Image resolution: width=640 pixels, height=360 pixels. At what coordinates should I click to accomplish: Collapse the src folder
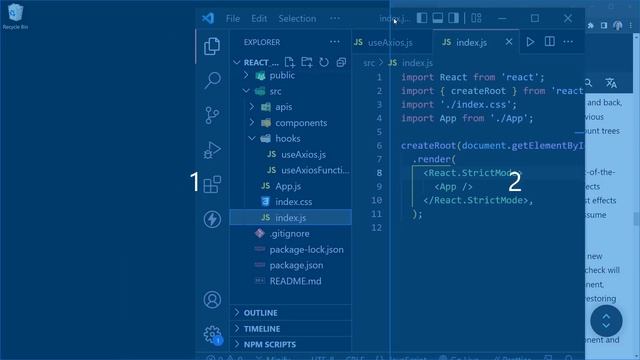(x=246, y=91)
